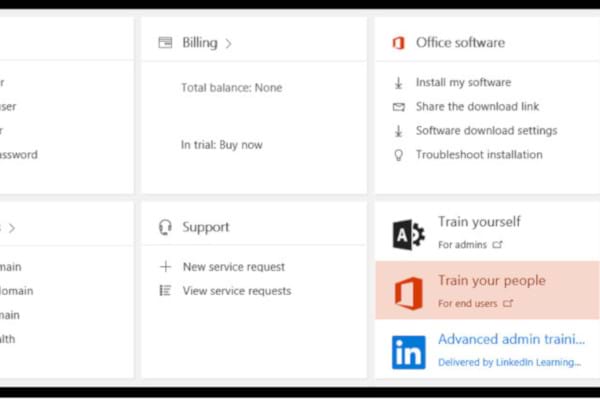Open Install my software link

[x=463, y=82]
